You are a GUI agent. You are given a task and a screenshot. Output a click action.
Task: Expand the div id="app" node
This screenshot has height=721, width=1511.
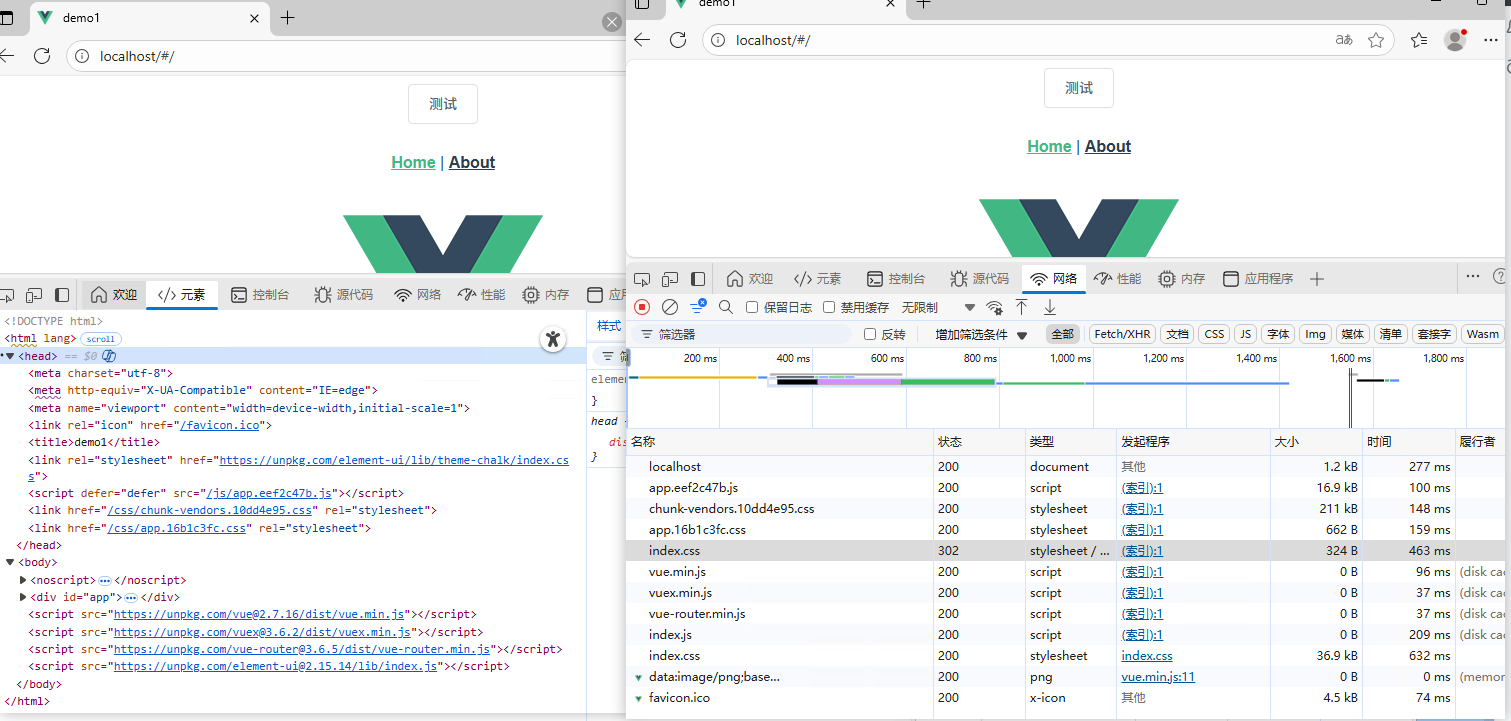[24, 597]
